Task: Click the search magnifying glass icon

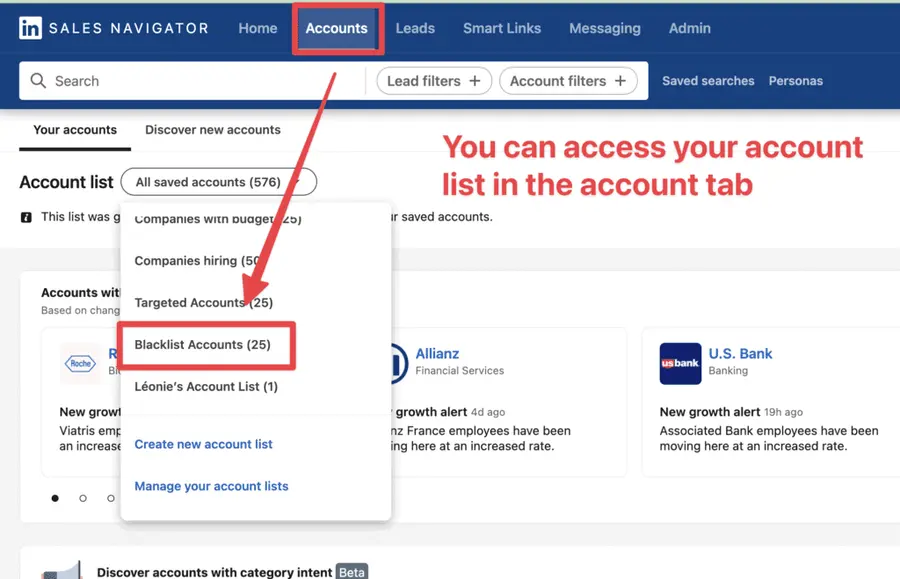Action: click(40, 80)
